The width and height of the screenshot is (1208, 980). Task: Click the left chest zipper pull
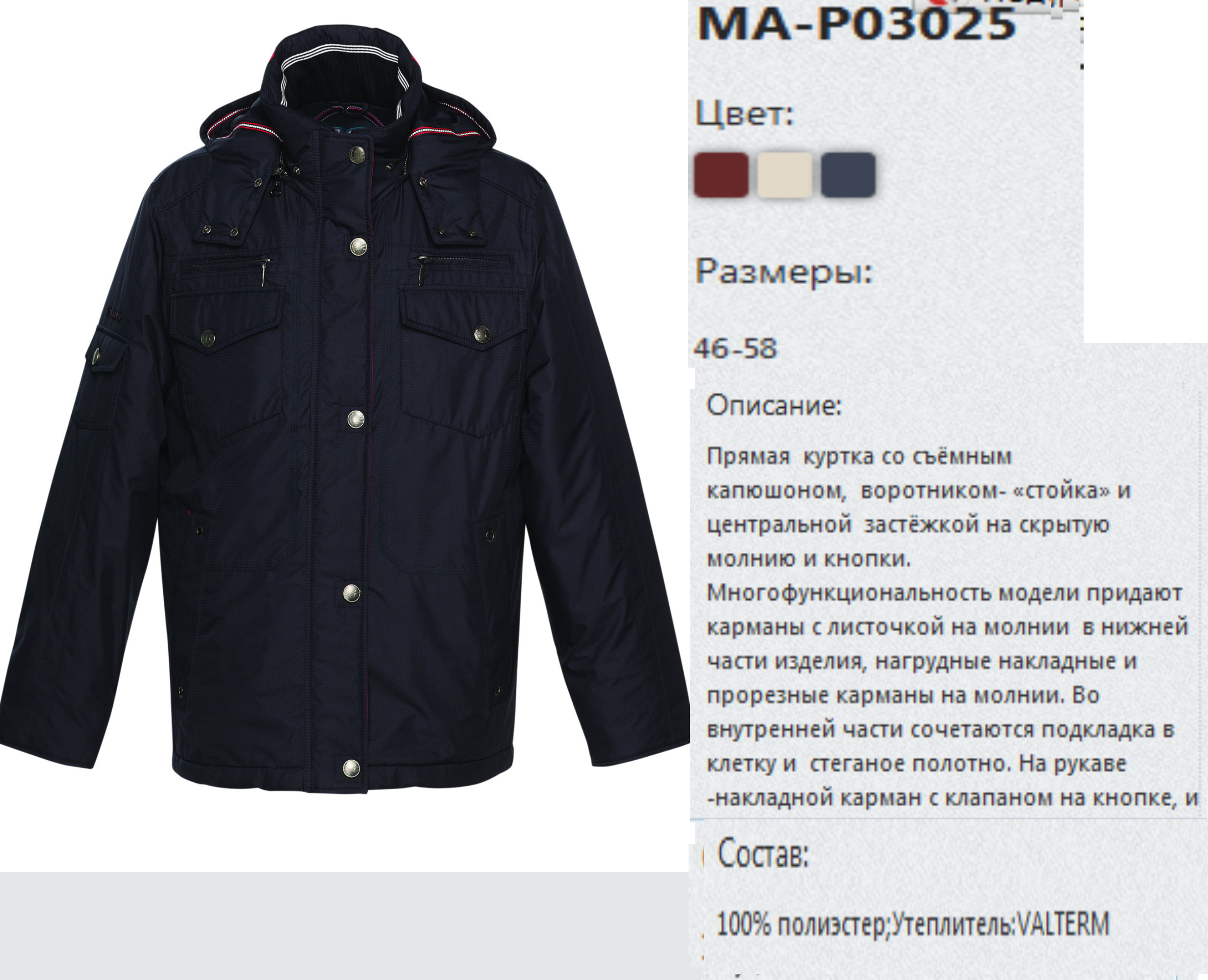(x=264, y=273)
